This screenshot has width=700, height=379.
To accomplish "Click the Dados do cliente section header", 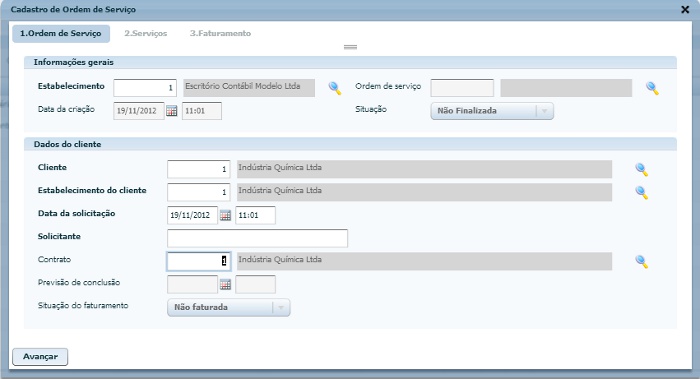I will click(350, 144).
